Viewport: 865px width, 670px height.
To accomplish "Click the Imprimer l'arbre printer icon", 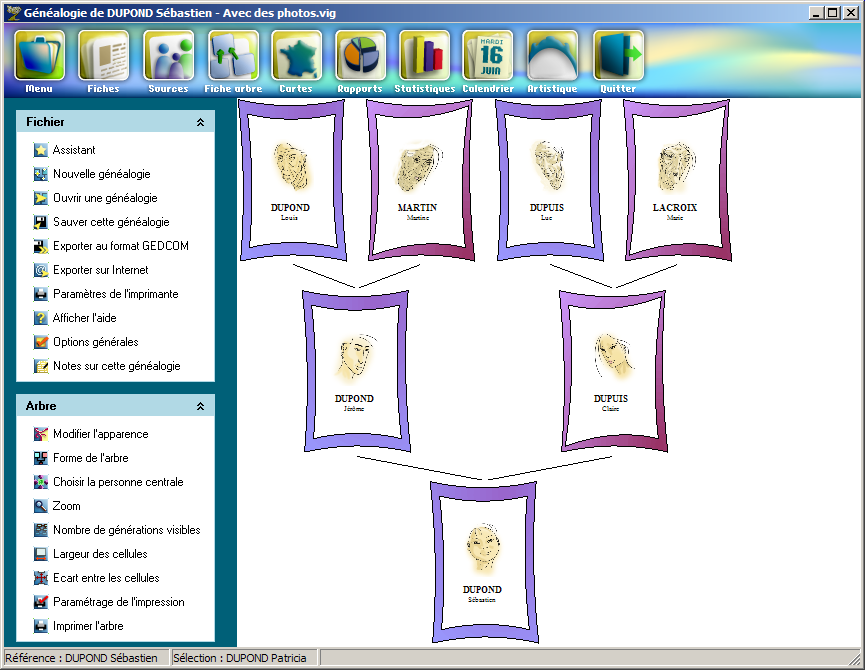I will click(40, 626).
